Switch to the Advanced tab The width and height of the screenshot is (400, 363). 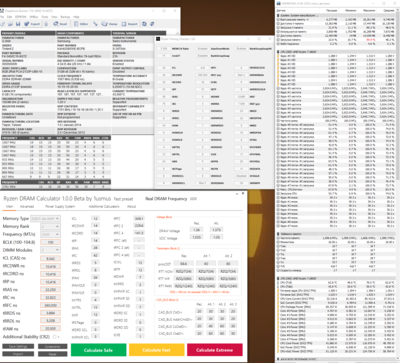[x=27, y=207]
